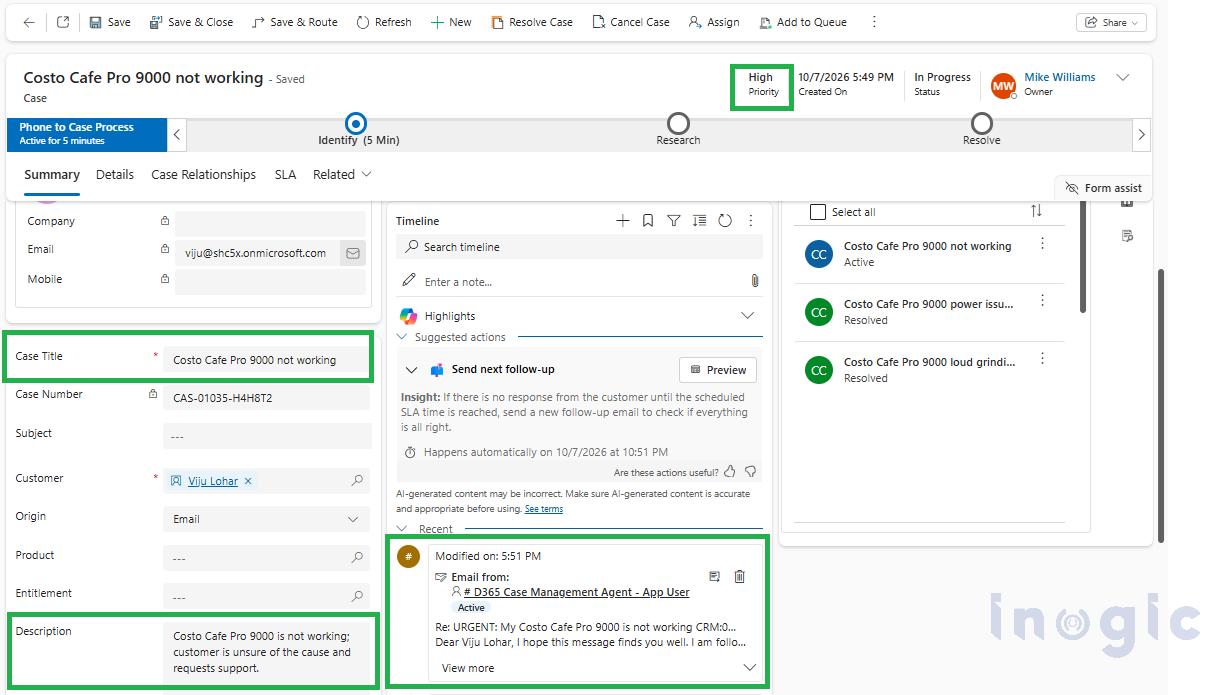Image resolution: width=1219 pixels, height=695 pixels.
Task: Search the Customer lookup icon
Action: 357,481
